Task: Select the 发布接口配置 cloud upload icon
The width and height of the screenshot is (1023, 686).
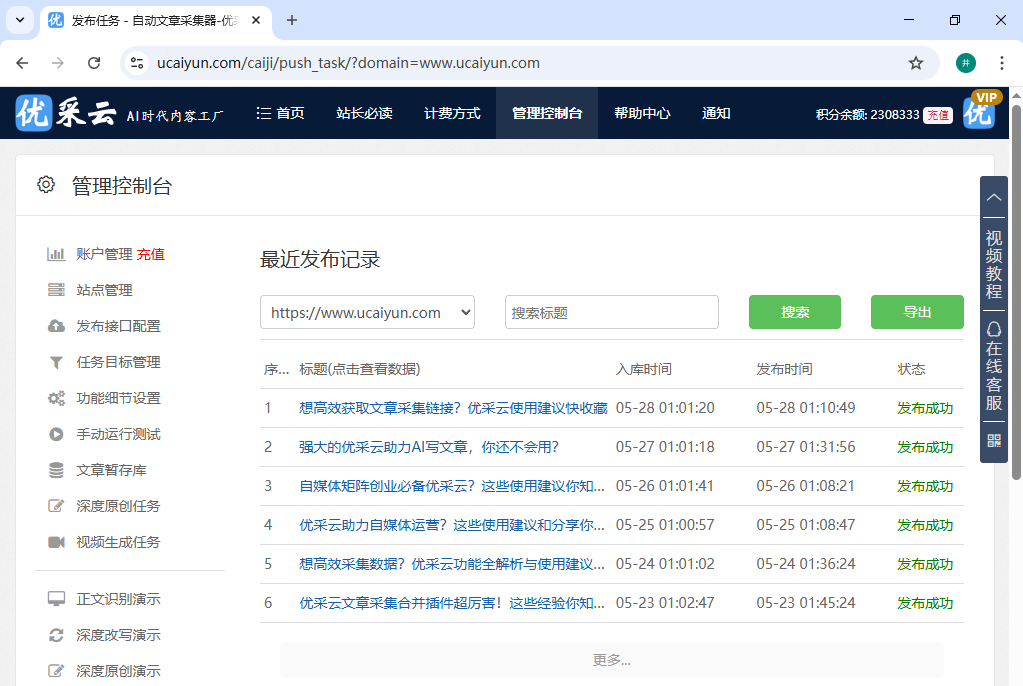Action: point(58,325)
